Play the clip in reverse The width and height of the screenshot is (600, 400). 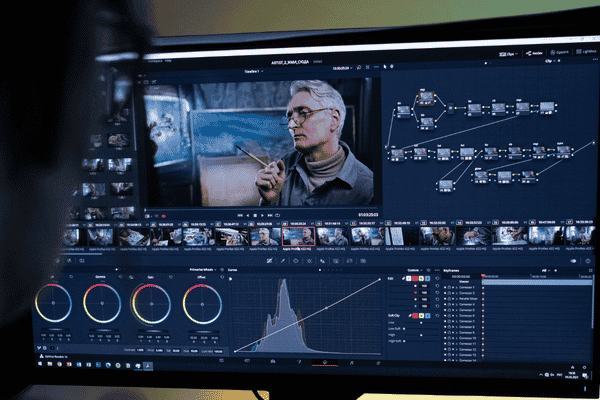pos(248,216)
